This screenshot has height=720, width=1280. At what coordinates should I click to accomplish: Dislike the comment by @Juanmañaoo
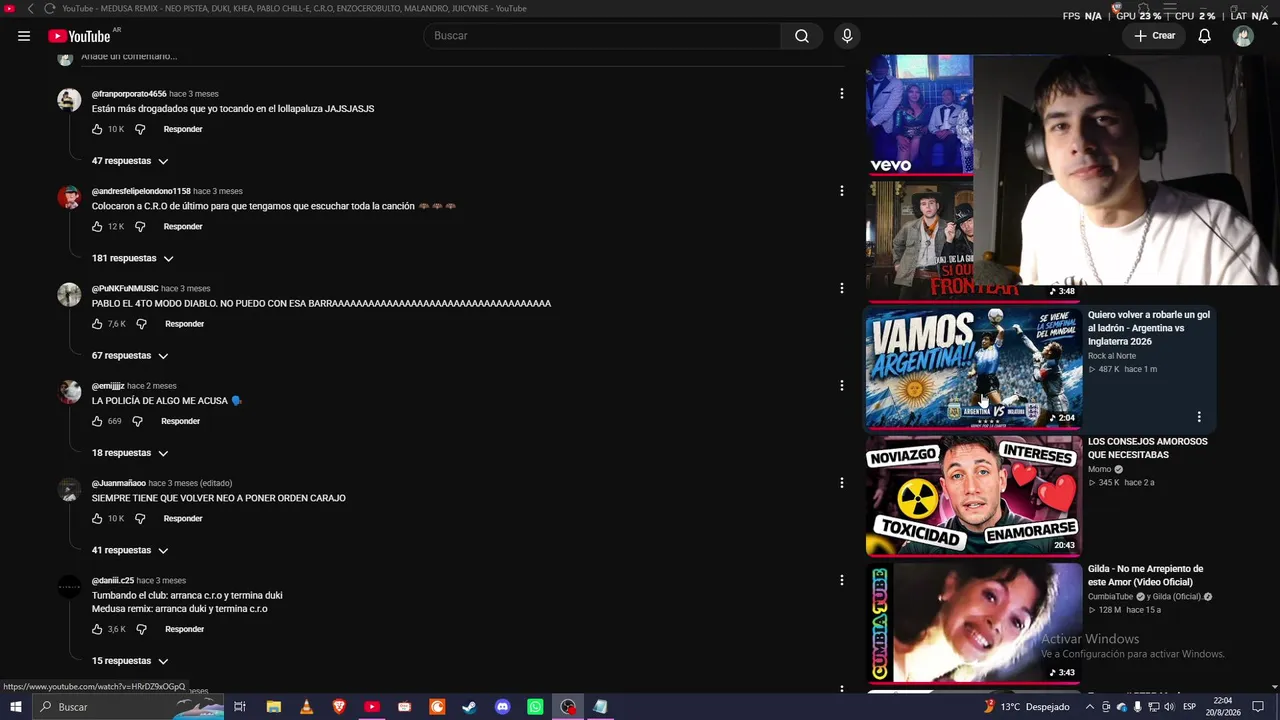pyautogui.click(x=140, y=519)
